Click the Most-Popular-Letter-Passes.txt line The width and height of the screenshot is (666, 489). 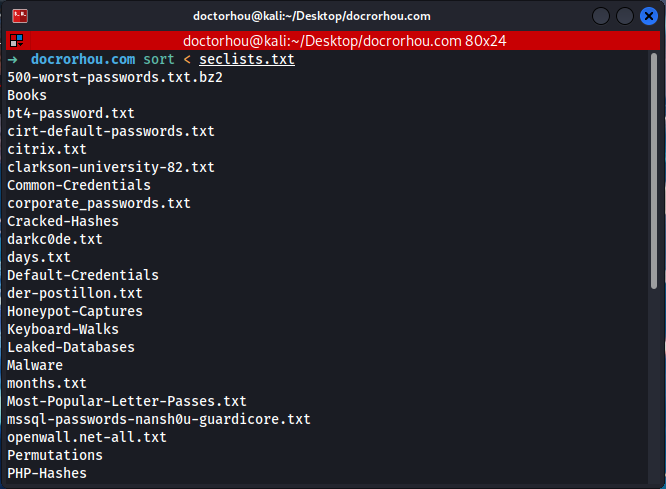(x=127, y=401)
